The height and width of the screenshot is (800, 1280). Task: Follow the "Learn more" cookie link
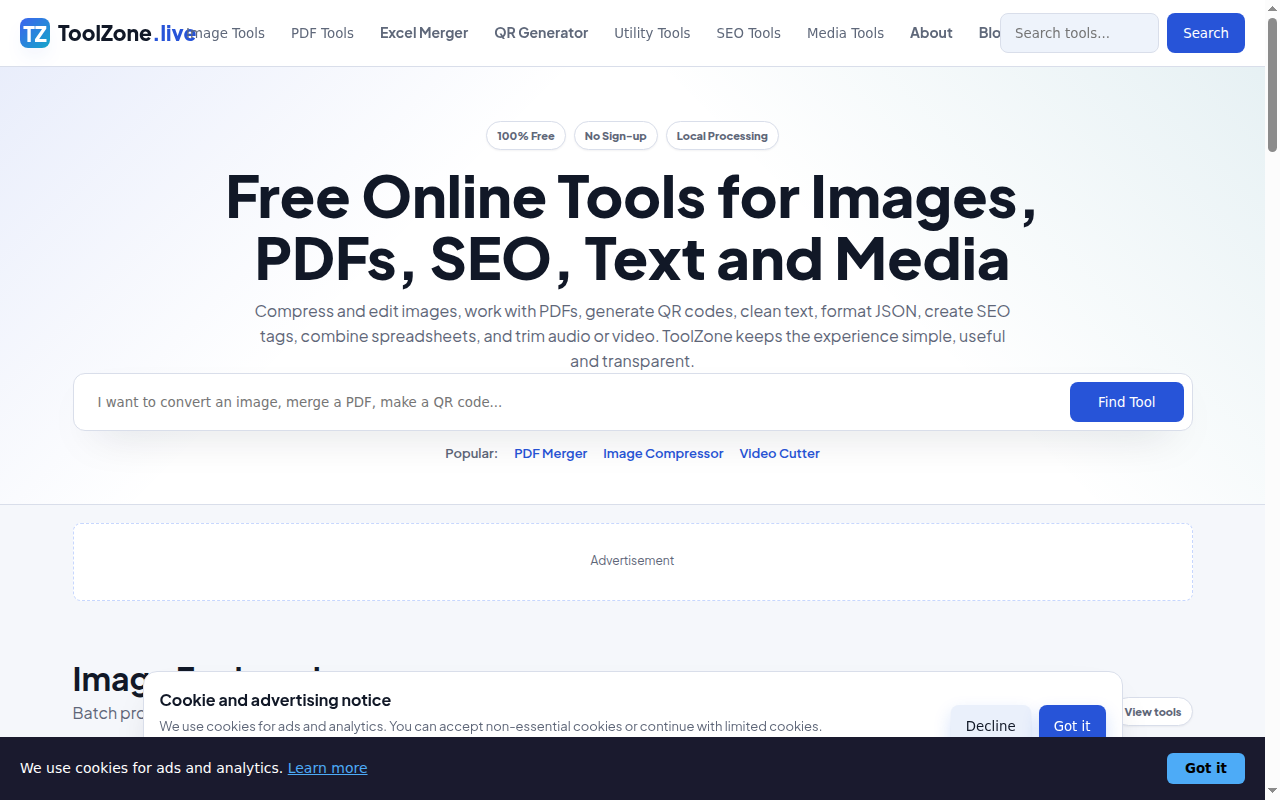[327, 768]
